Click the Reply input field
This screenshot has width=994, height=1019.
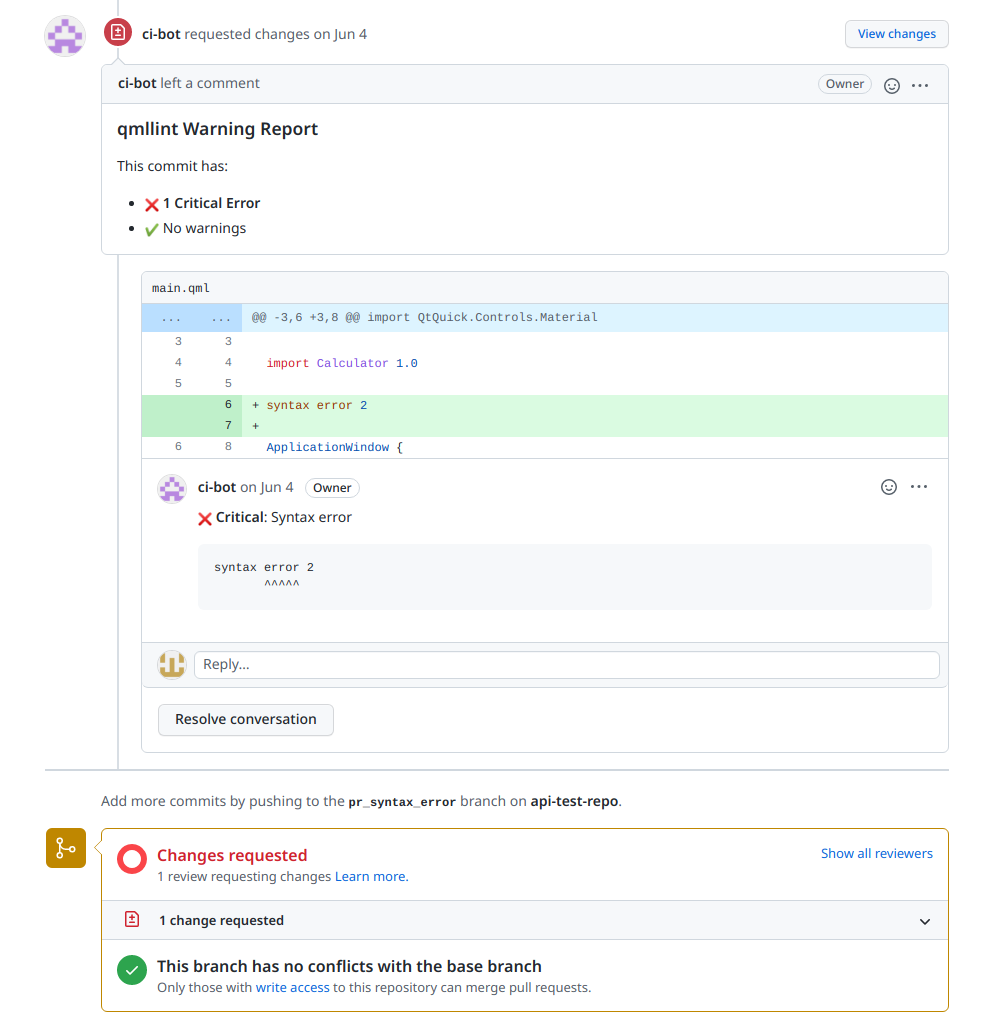pyautogui.click(x=566, y=664)
